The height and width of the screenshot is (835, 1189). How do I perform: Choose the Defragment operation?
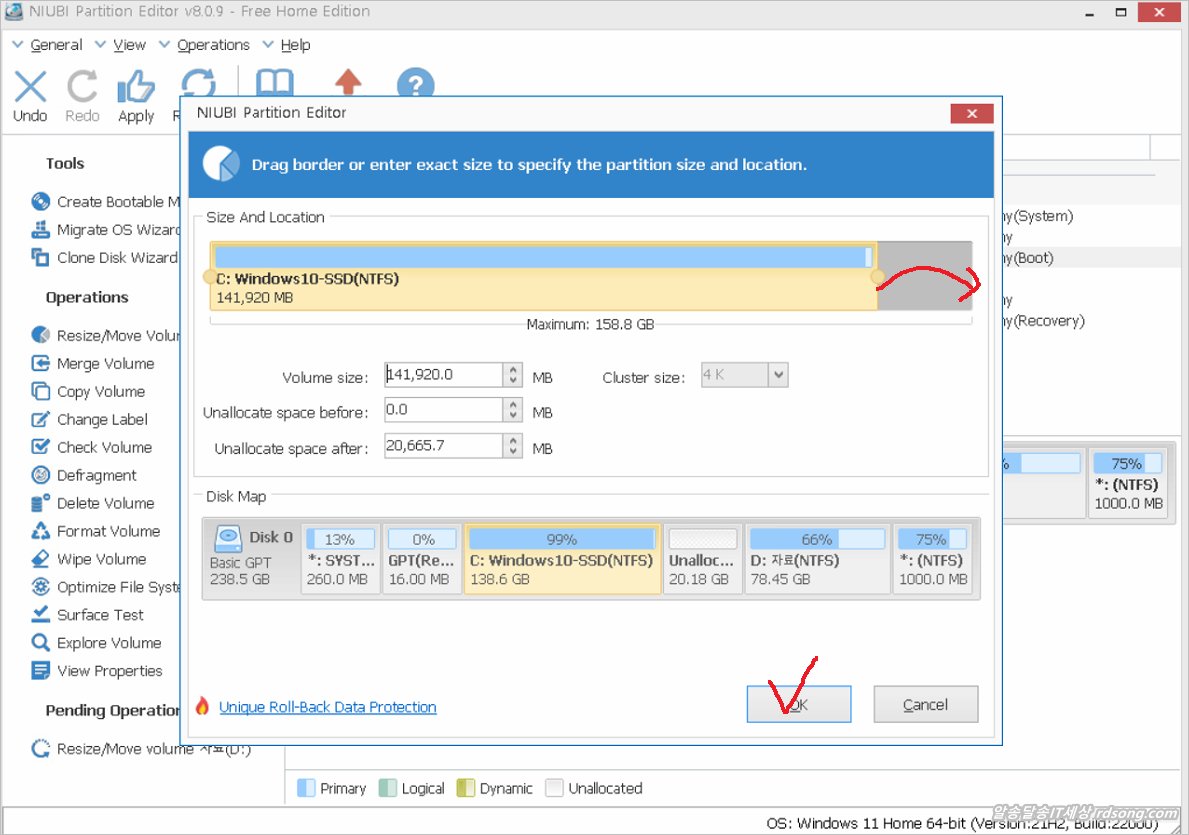96,476
